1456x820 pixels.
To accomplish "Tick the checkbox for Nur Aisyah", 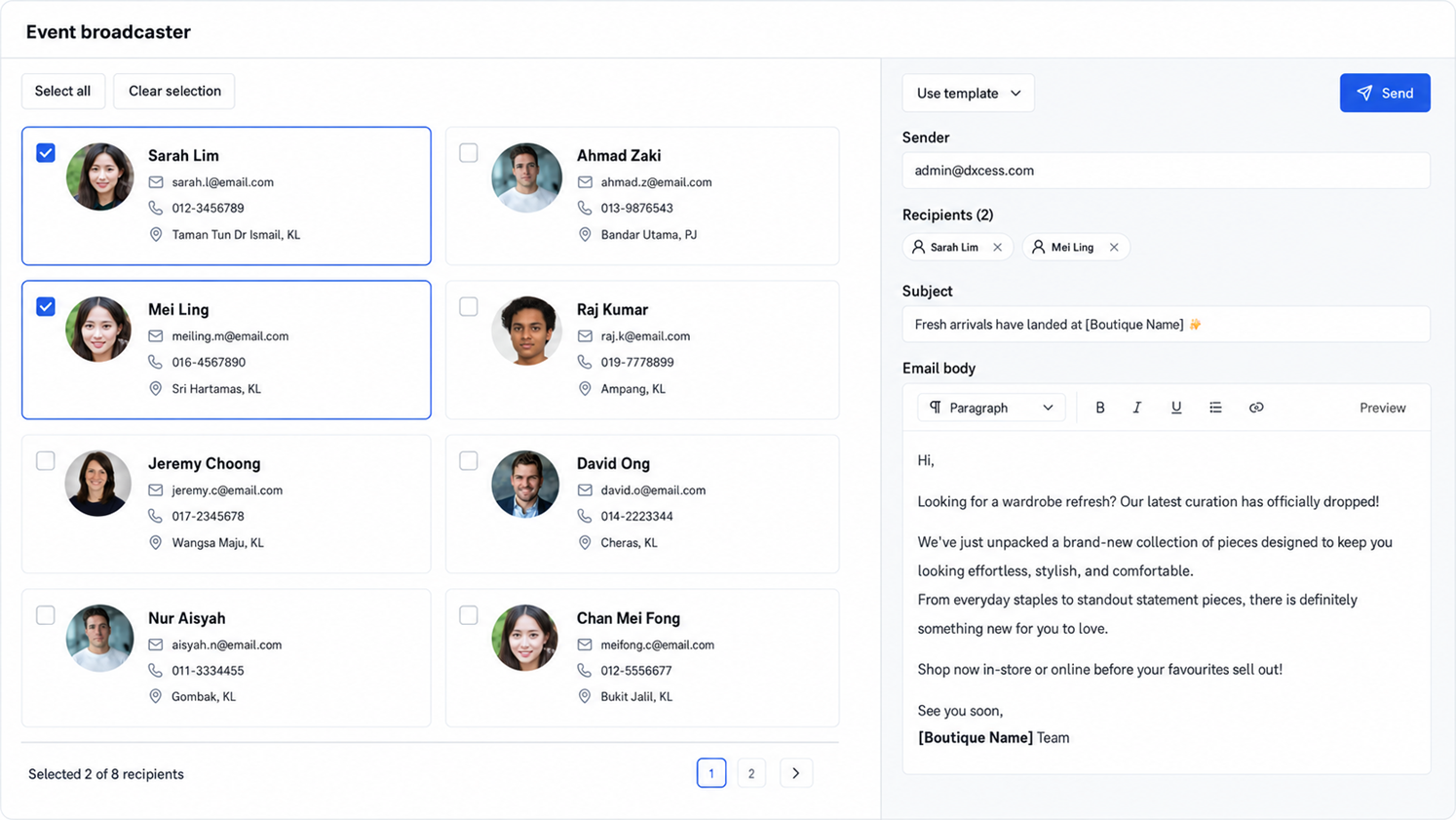I will click(x=46, y=615).
